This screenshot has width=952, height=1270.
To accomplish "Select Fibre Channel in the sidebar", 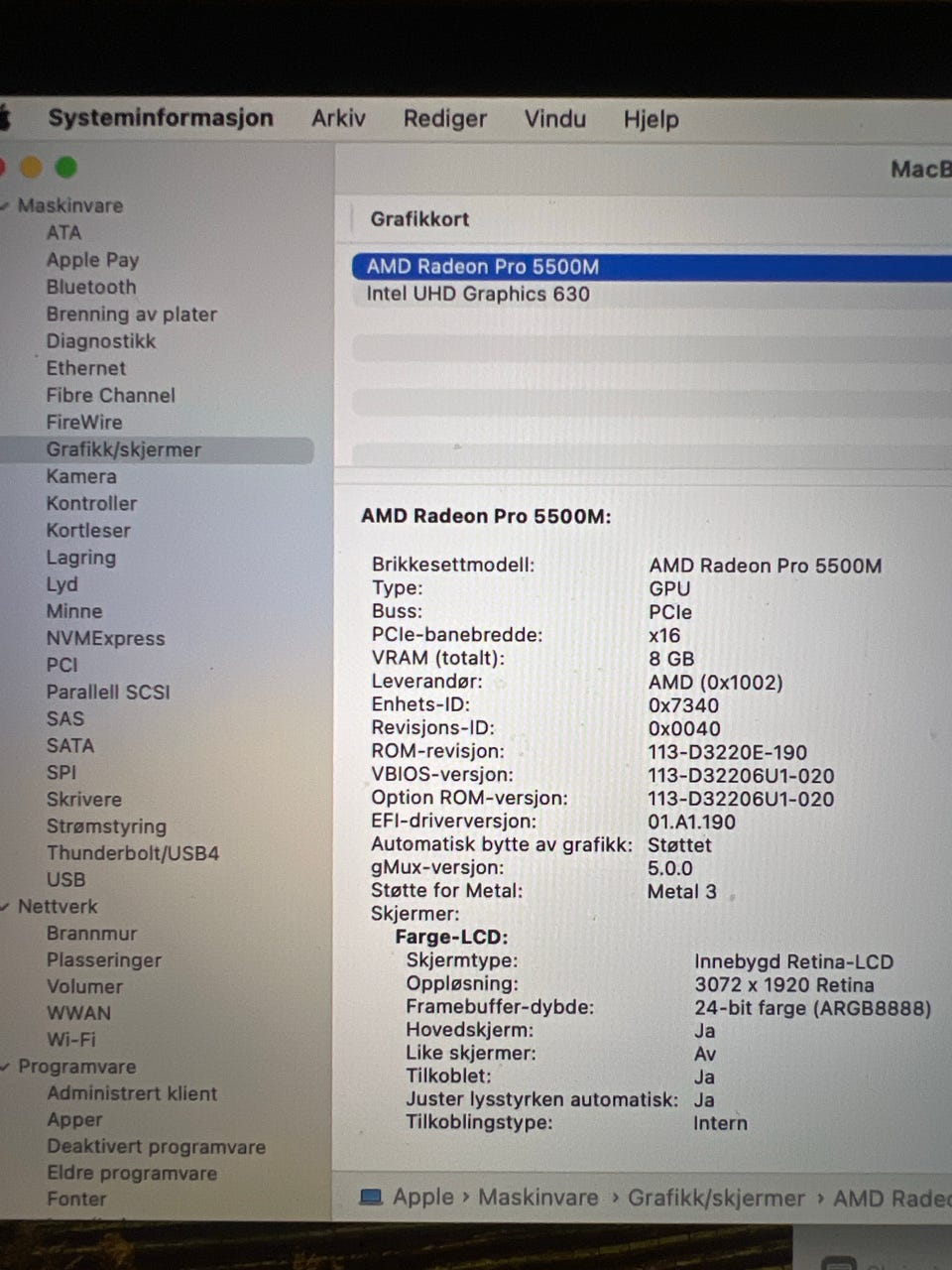I will (x=110, y=395).
